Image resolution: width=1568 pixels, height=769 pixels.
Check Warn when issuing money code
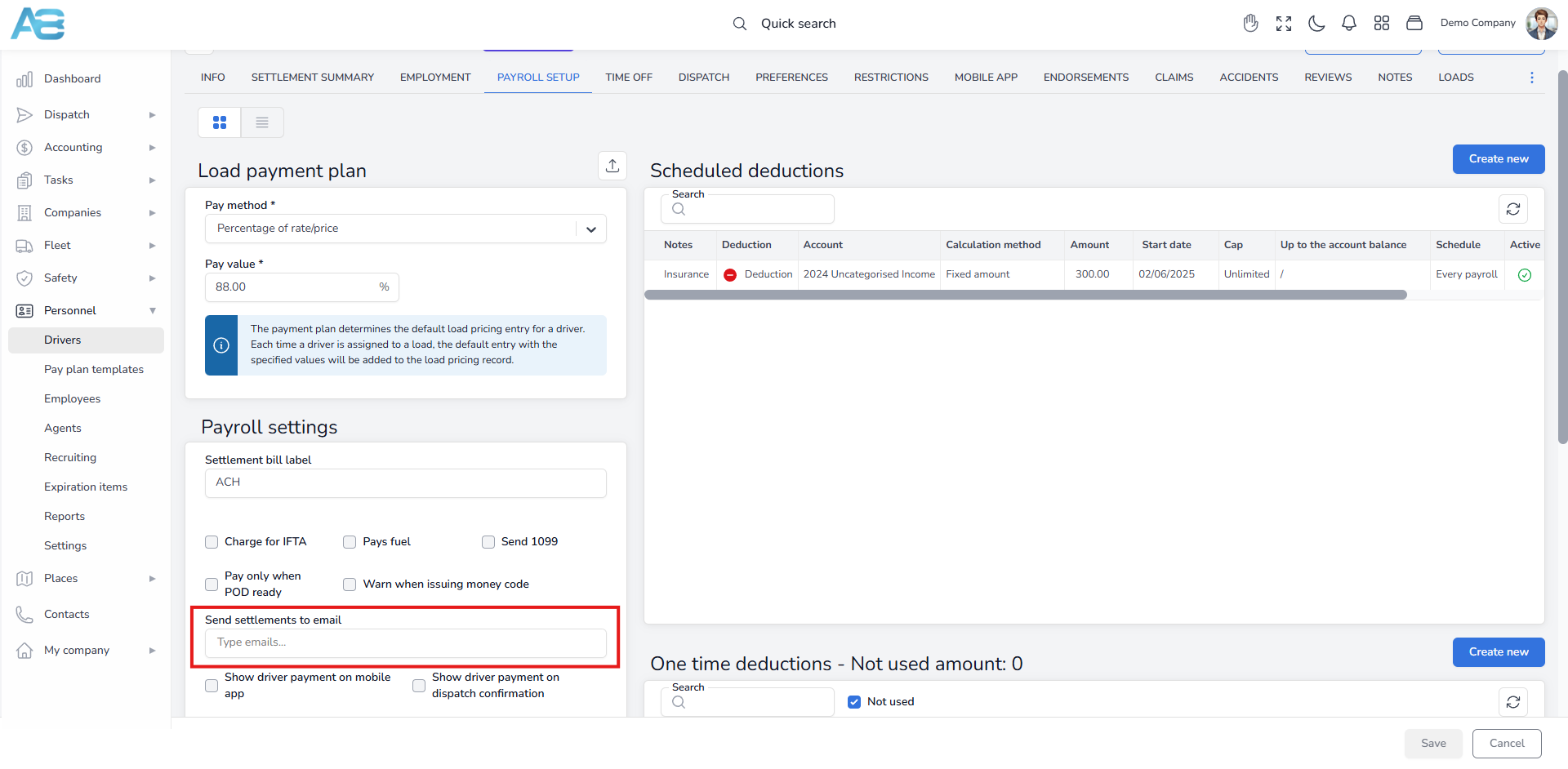tap(350, 585)
